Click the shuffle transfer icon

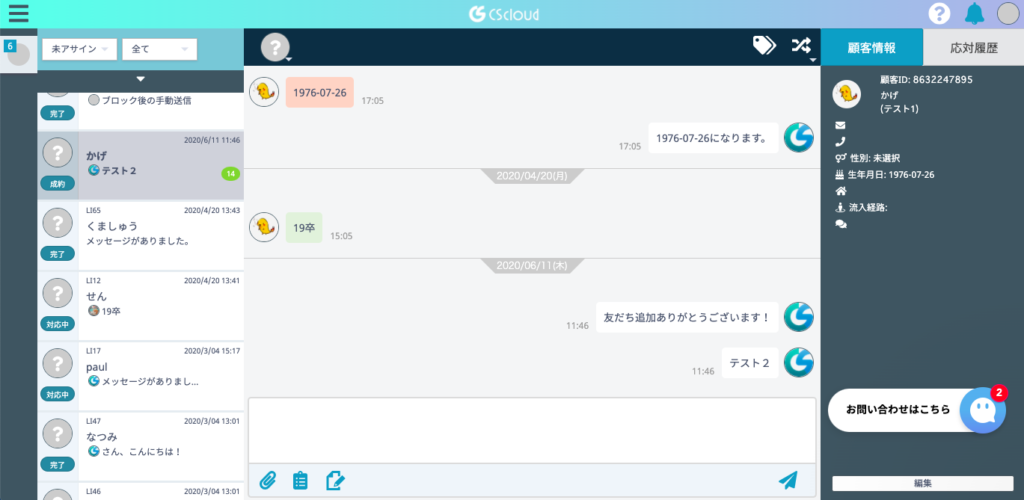coord(802,46)
